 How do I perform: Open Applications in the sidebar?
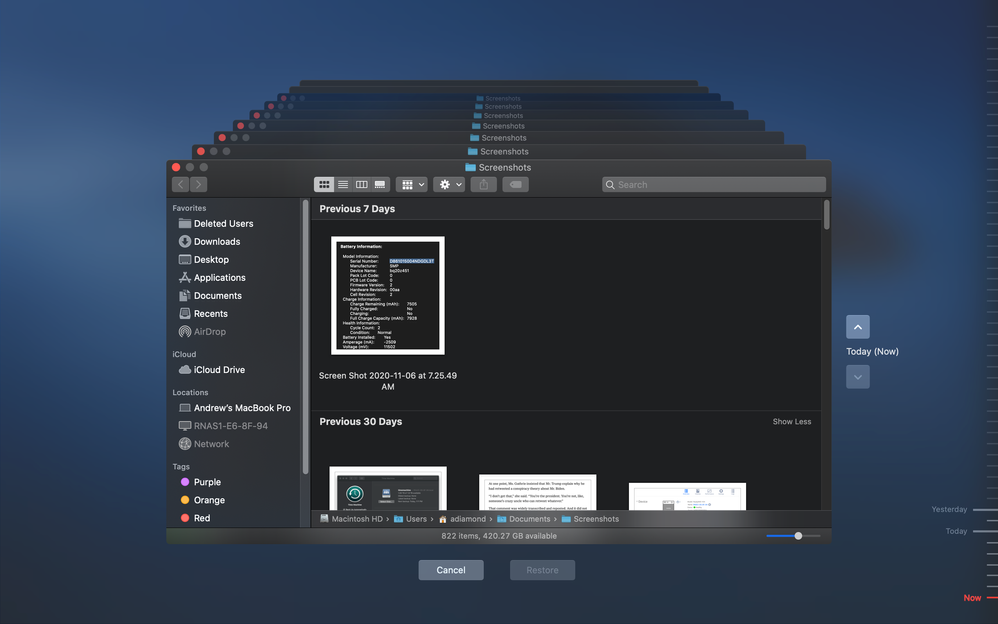[213, 278]
